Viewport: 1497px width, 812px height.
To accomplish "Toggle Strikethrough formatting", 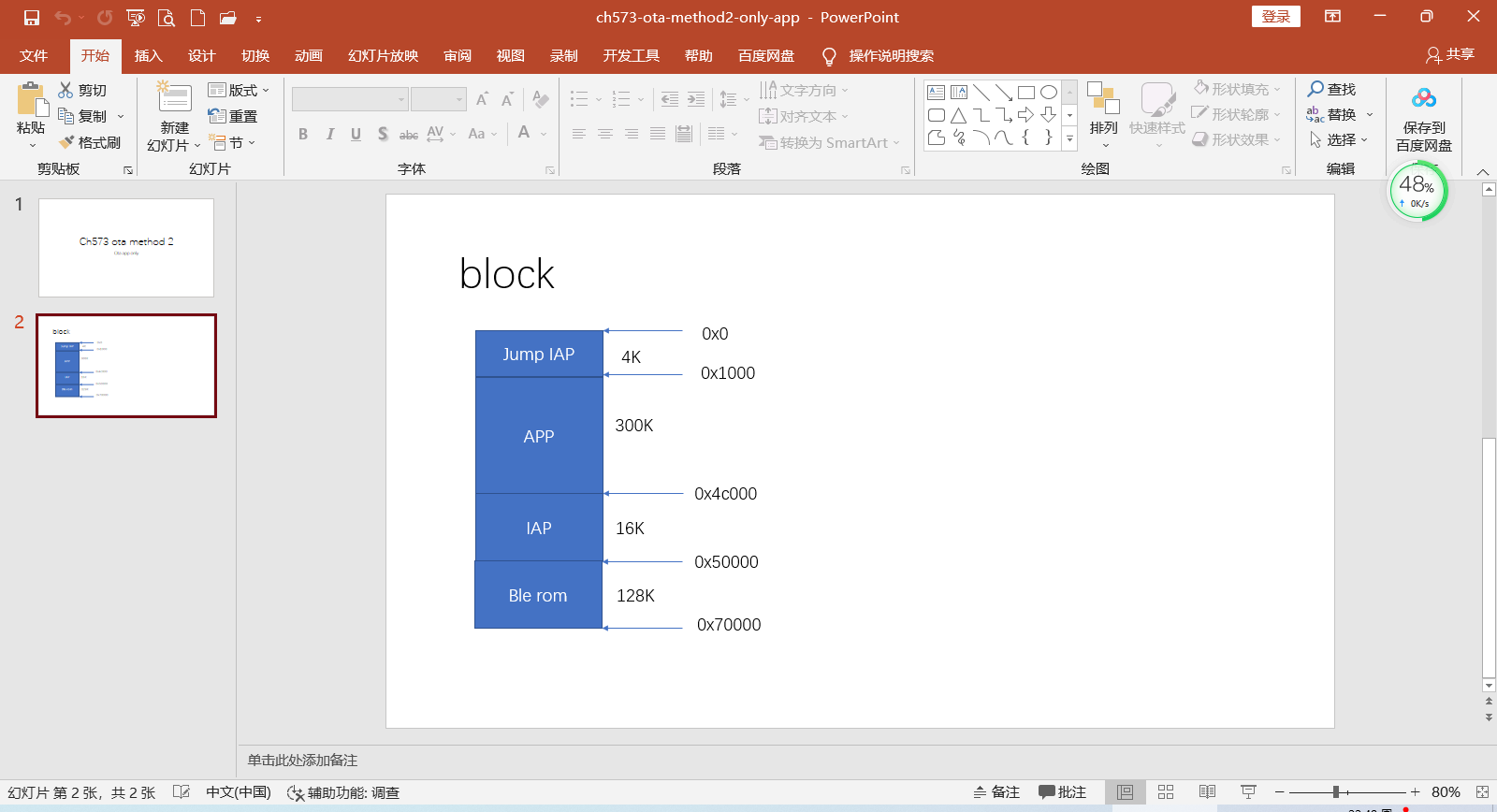I will click(x=409, y=135).
